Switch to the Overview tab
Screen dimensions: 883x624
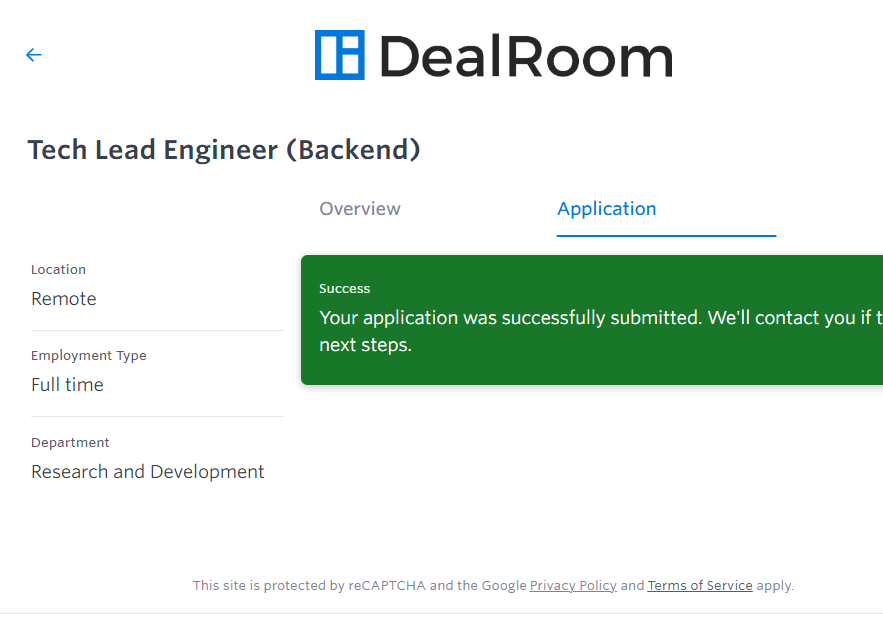pyautogui.click(x=360, y=209)
